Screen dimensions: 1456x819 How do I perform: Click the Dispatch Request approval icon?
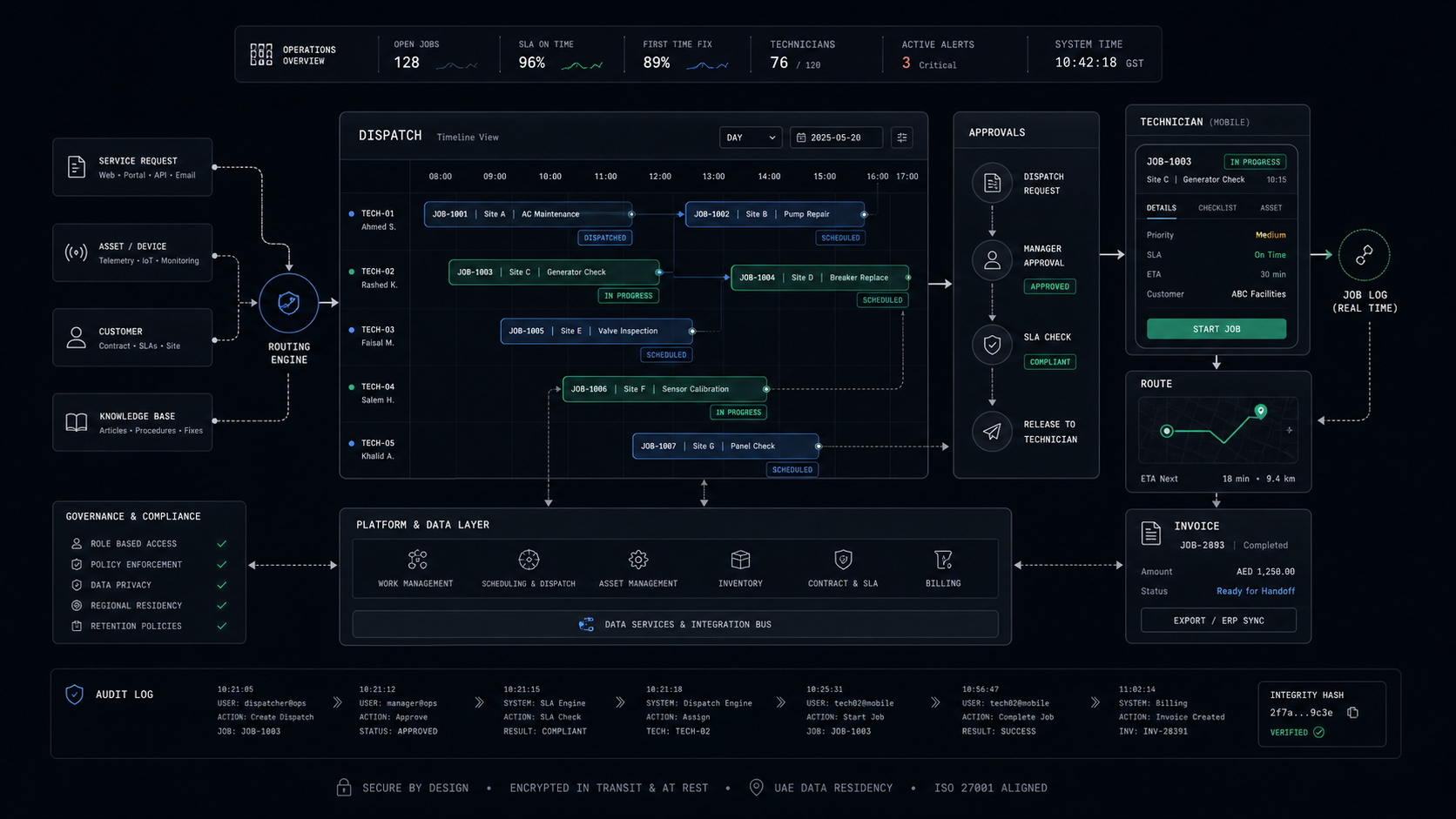[992, 184]
